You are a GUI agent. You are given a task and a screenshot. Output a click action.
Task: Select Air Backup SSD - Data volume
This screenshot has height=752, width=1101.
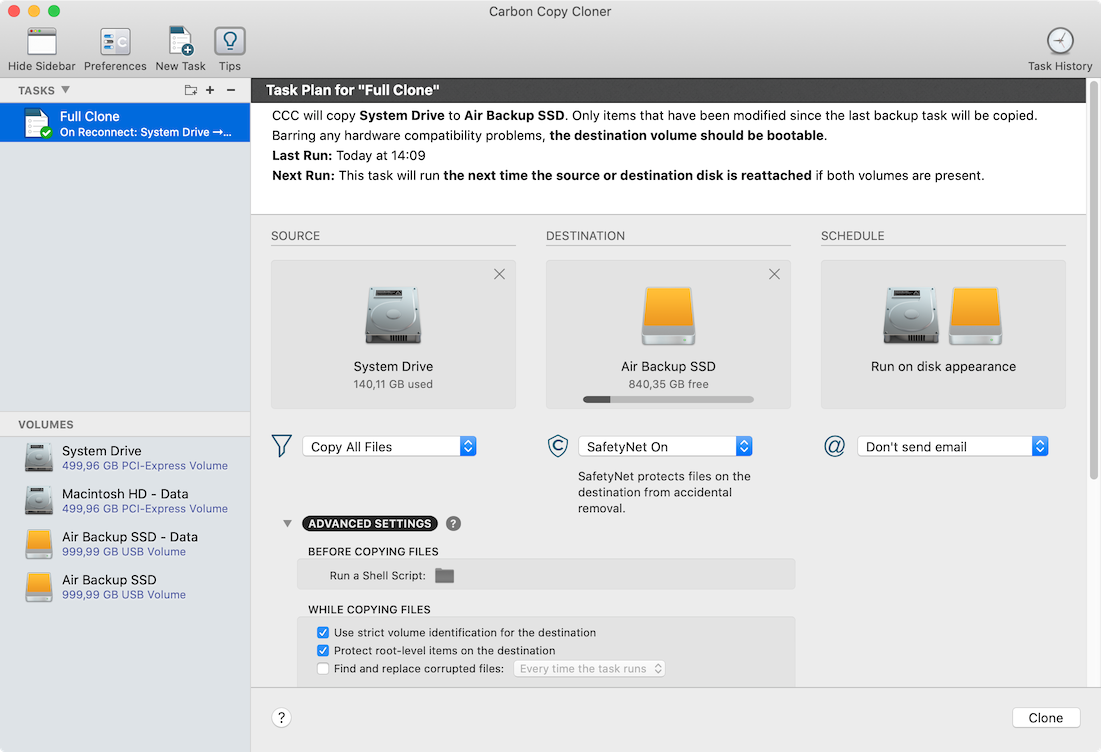125,543
